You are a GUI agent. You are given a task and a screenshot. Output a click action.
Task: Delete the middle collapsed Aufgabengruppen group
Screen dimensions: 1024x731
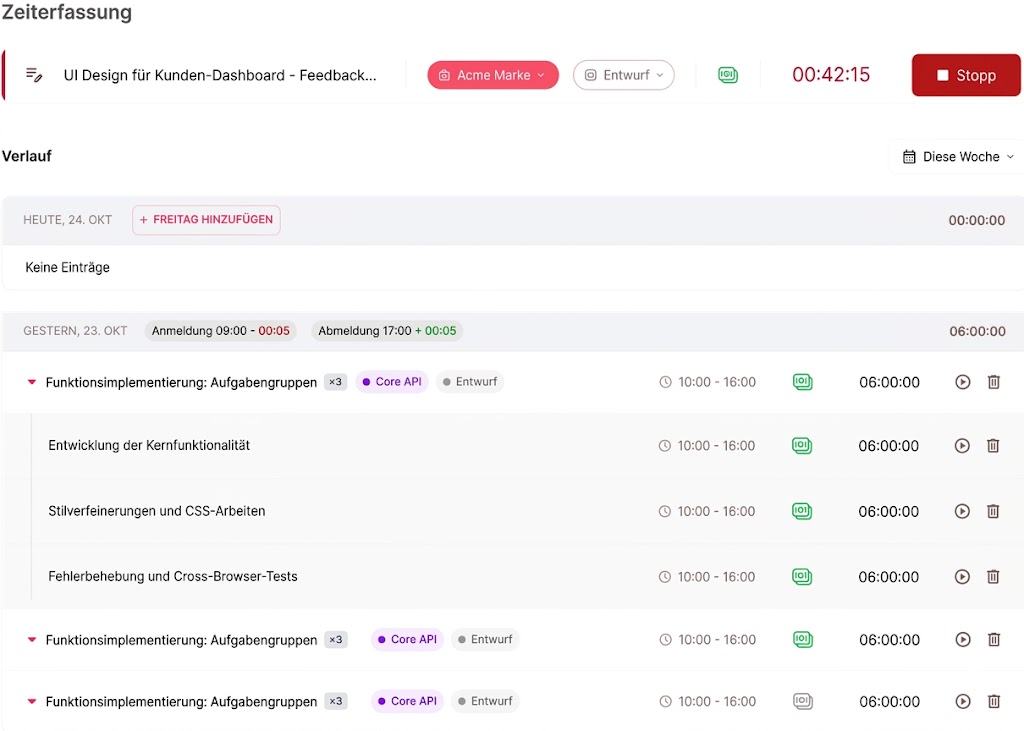[x=993, y=640]
